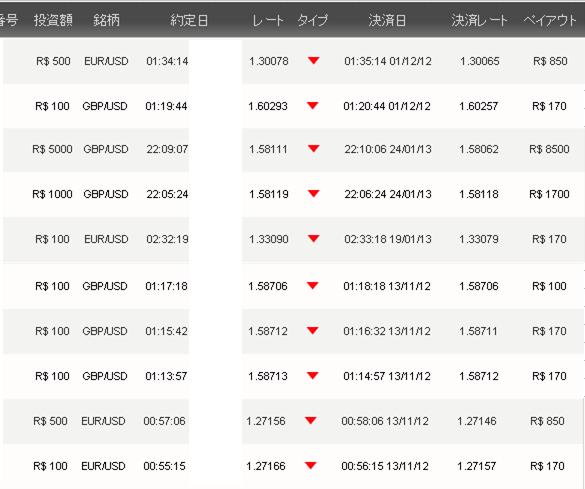Image resolution: width=585 pixels, height=489 pixels.
Task: Click red down arrow in 1.58706 row
Action: (x=312, y=285)
